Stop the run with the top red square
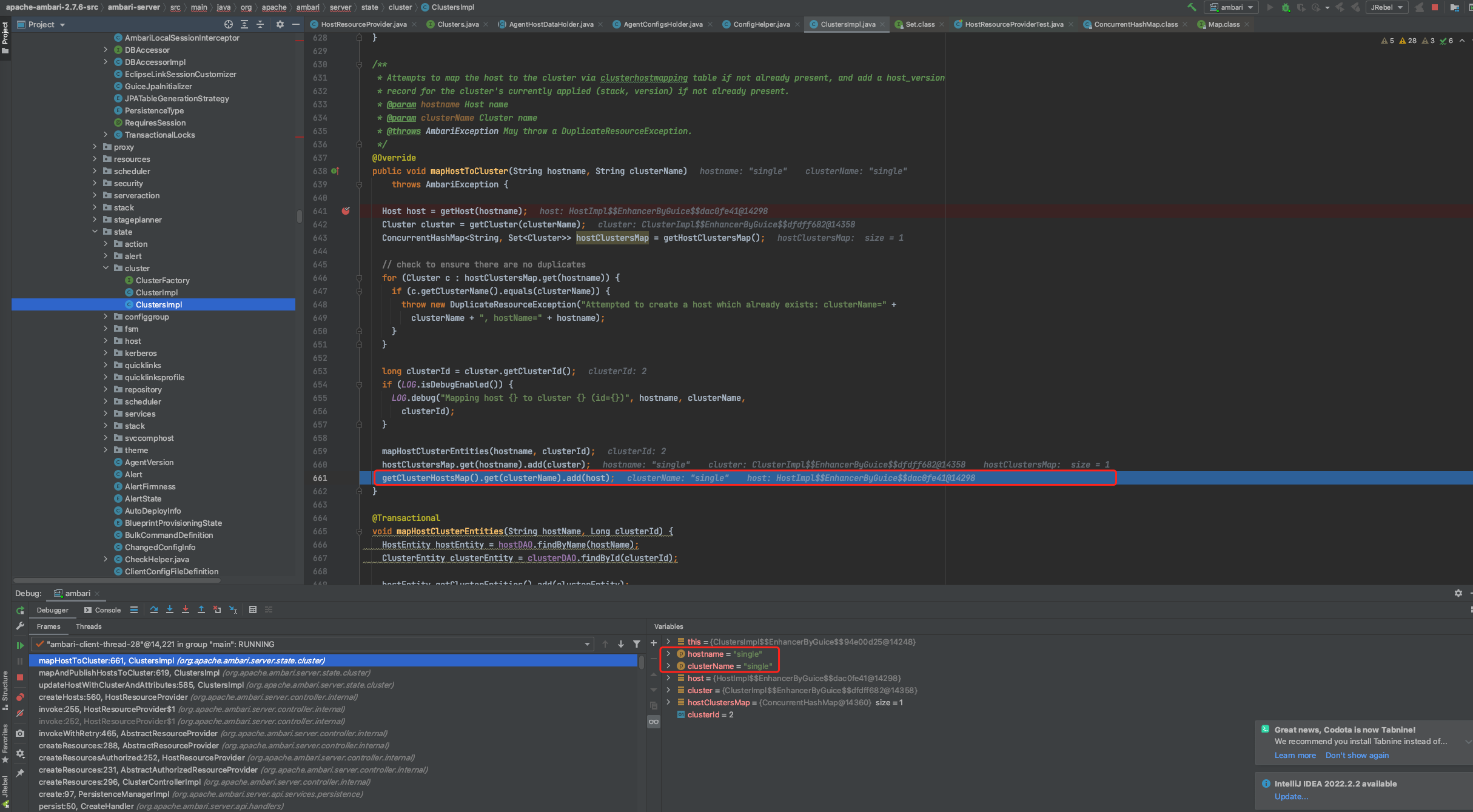Screen dimensions: 1473x812 pyautogui.click(x=1435, y=7)
